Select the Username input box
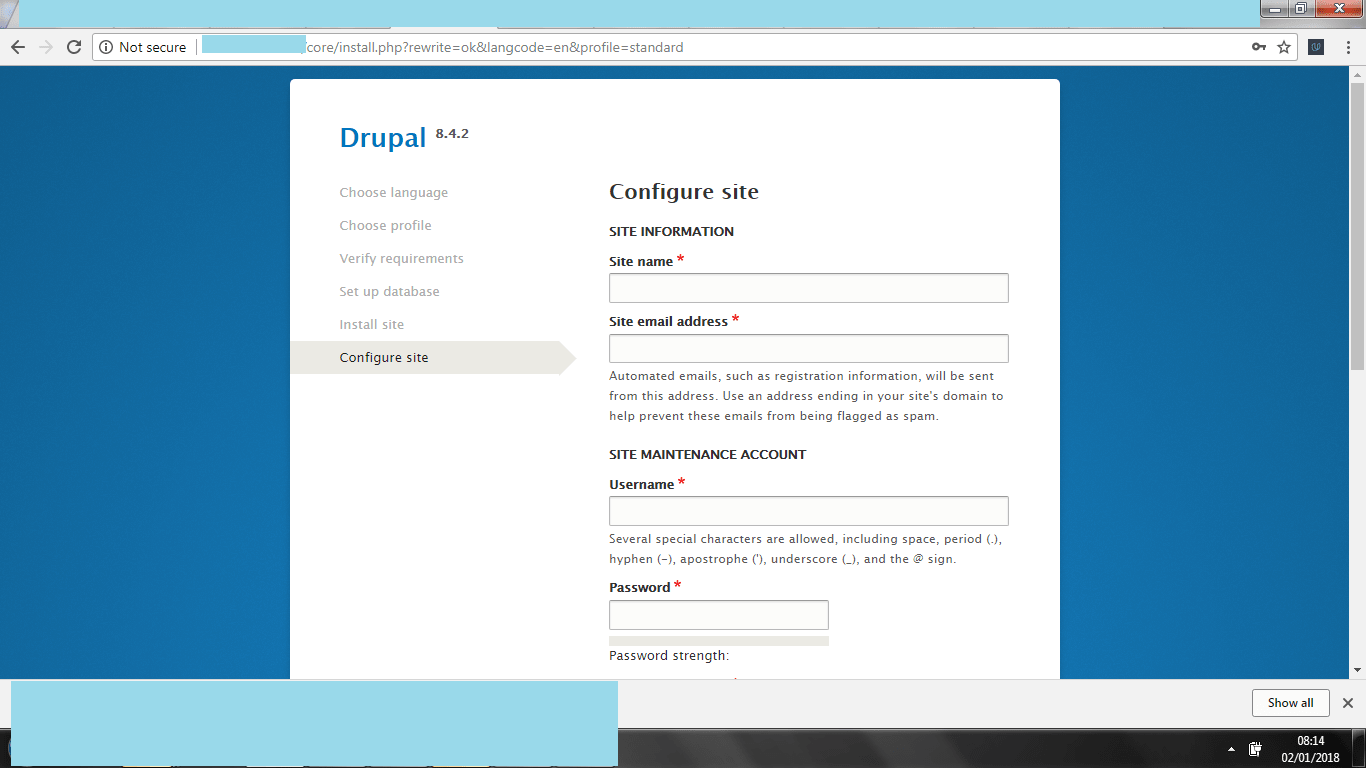 (808, 511)
